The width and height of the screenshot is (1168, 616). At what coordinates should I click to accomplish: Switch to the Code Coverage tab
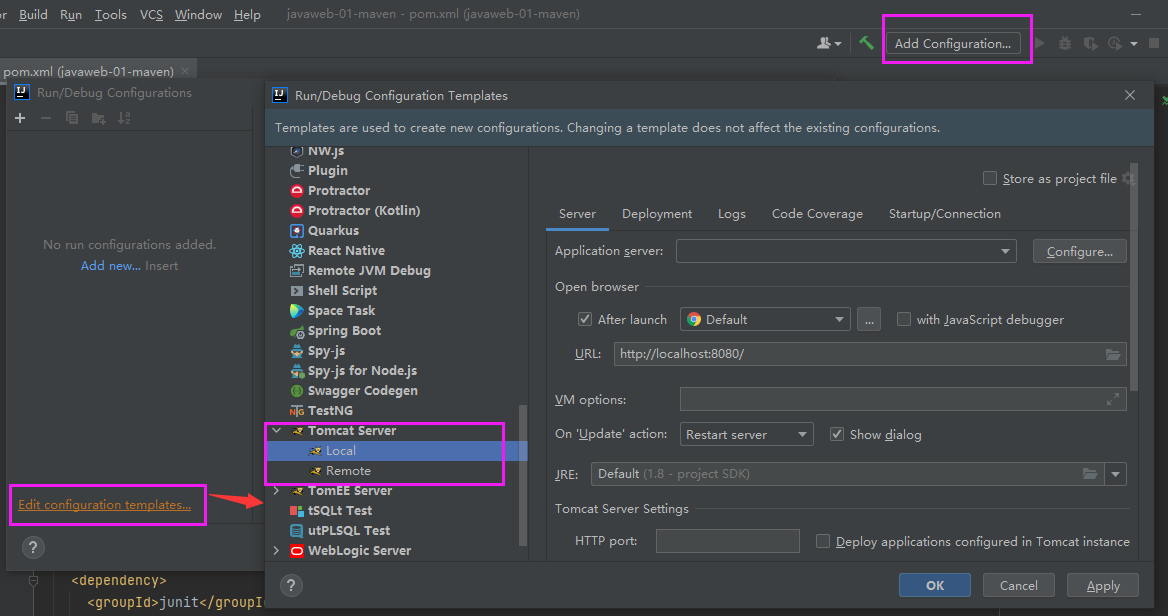817,214
